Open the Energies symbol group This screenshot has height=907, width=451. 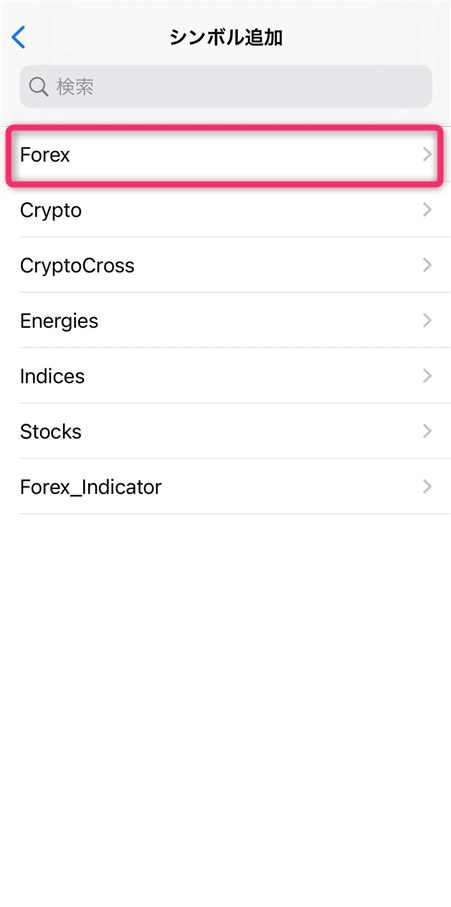click(226, 320)
